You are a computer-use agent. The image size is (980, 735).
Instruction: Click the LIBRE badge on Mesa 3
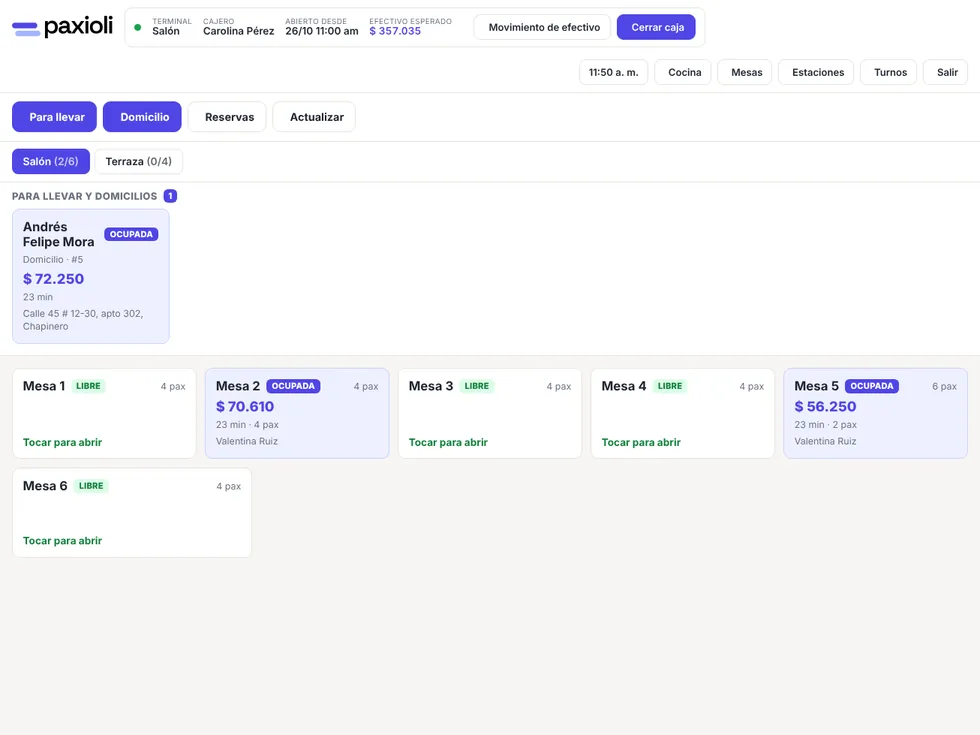click(x=477, y=386)
